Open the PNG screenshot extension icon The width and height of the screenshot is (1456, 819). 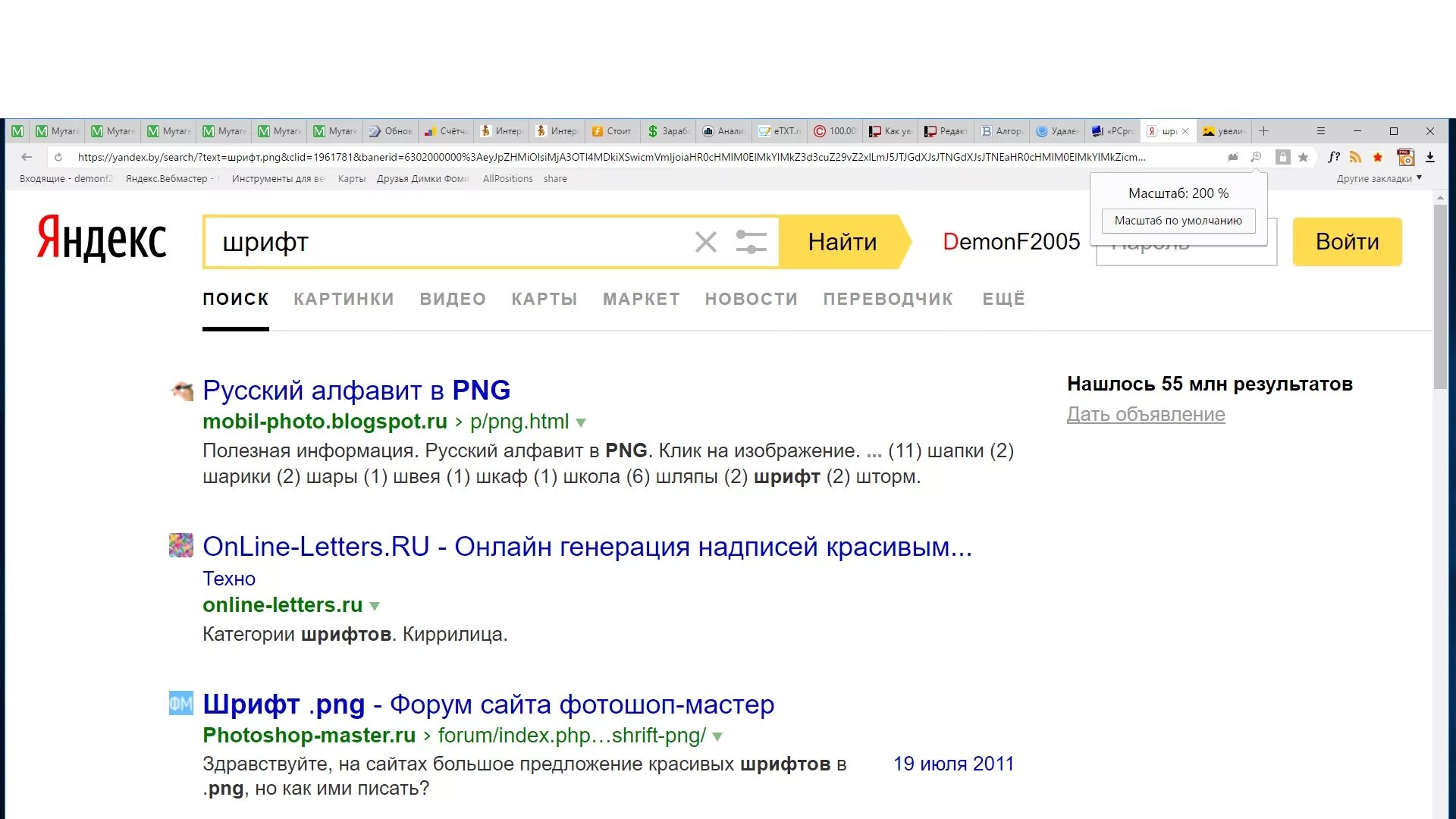(1405, 157)
